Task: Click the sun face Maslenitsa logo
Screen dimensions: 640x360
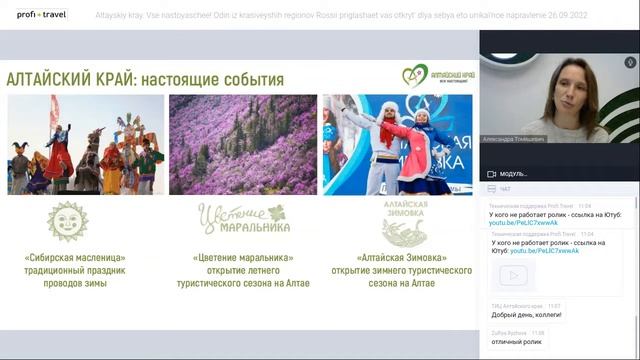Action: point(67,222)
